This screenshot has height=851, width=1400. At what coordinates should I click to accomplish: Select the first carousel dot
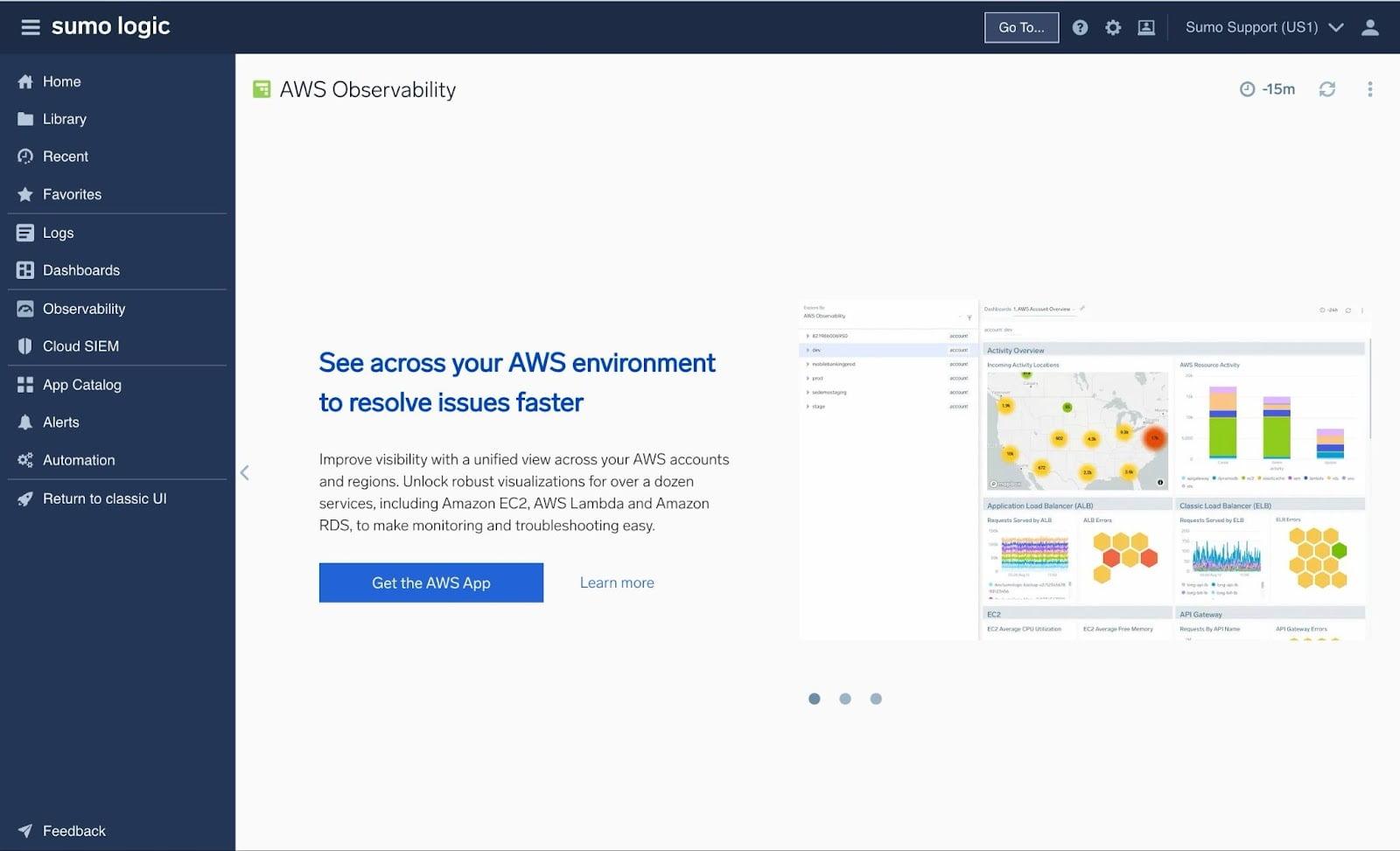tap(815, 699)
